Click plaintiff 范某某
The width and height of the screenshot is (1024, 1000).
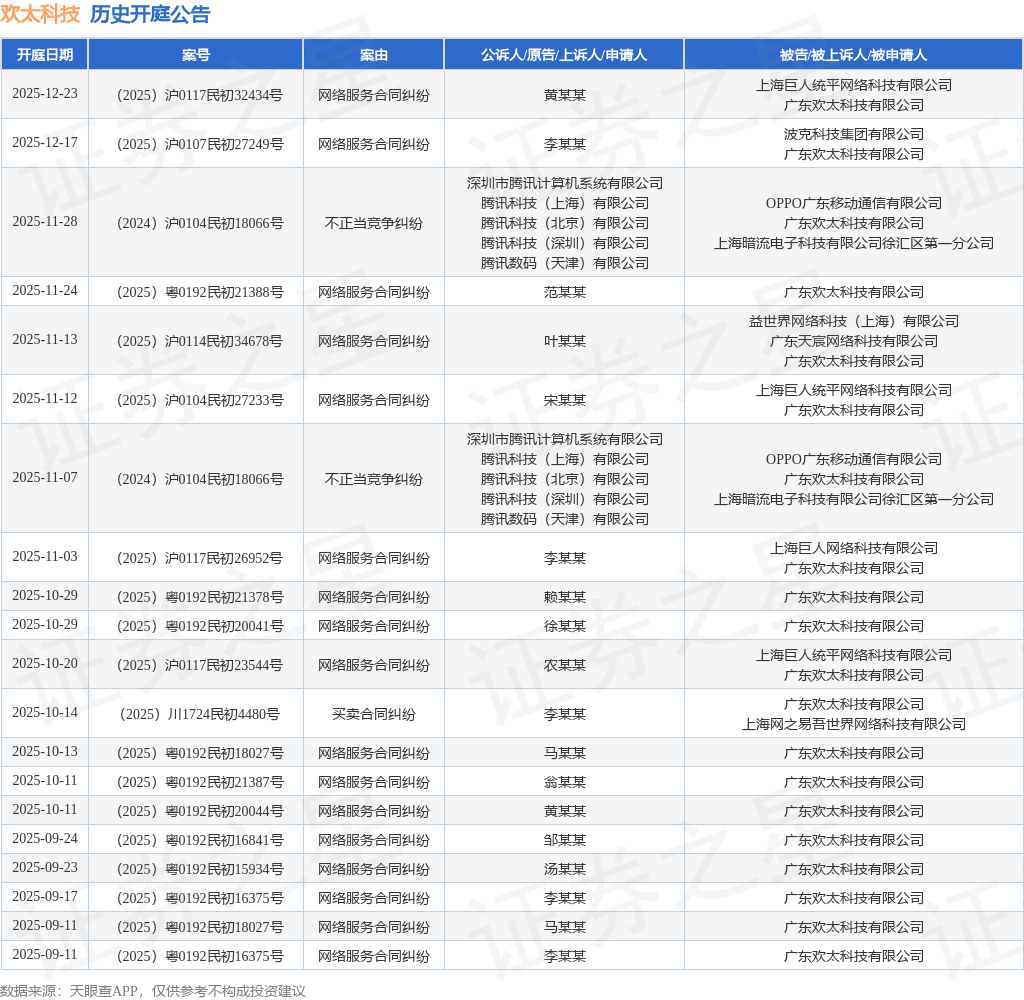(565, 292)
